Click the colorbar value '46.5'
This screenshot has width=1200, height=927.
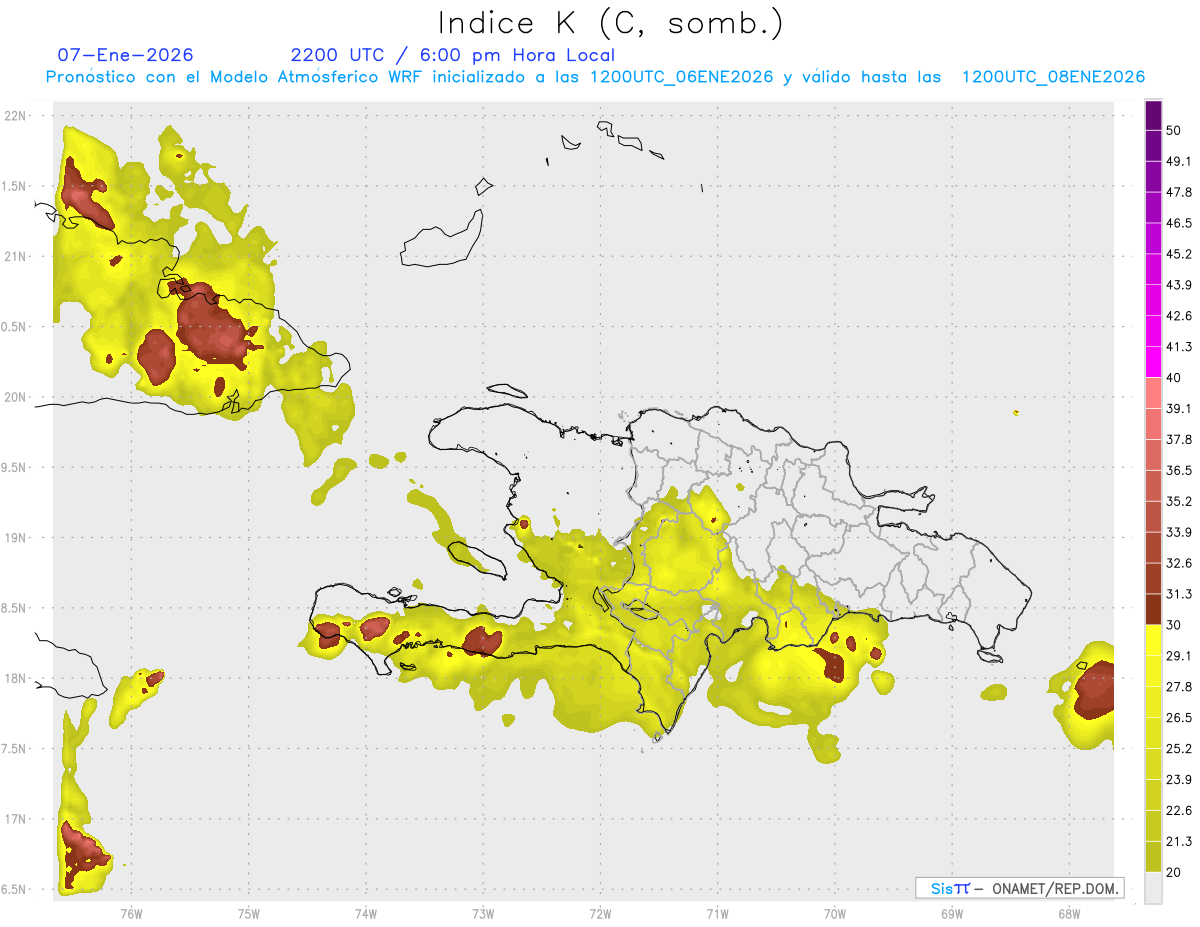(x=1179, y=223)
